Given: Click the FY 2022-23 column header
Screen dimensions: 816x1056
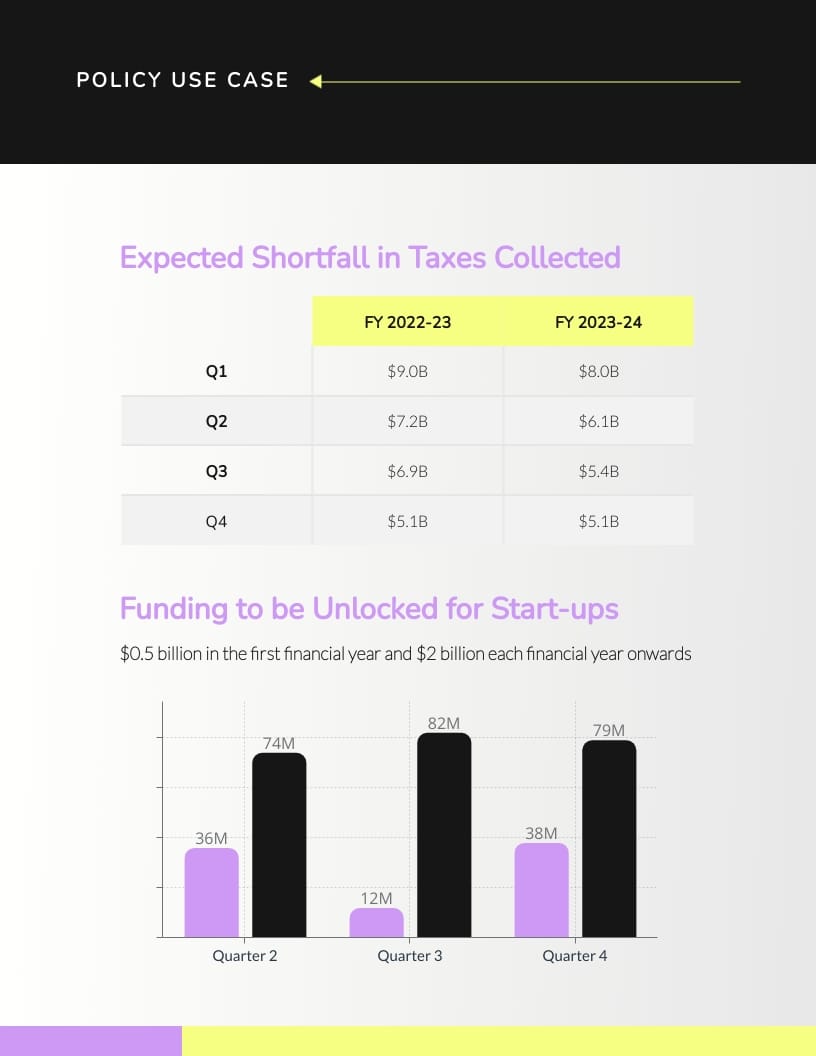Looking at the screenshot, I should (x=407, y=322).
